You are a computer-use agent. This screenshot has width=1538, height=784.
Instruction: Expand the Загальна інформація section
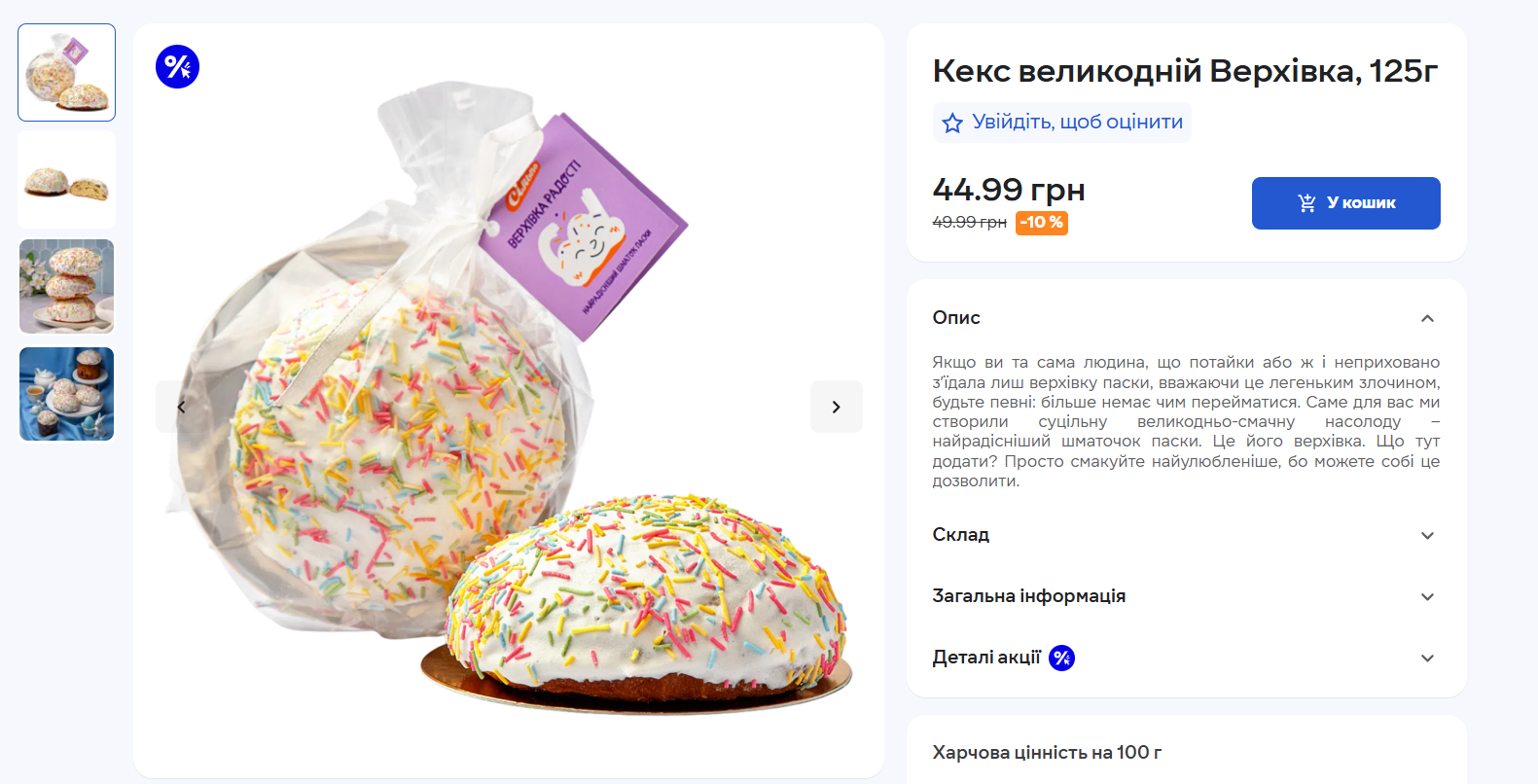coord(1427,596)
